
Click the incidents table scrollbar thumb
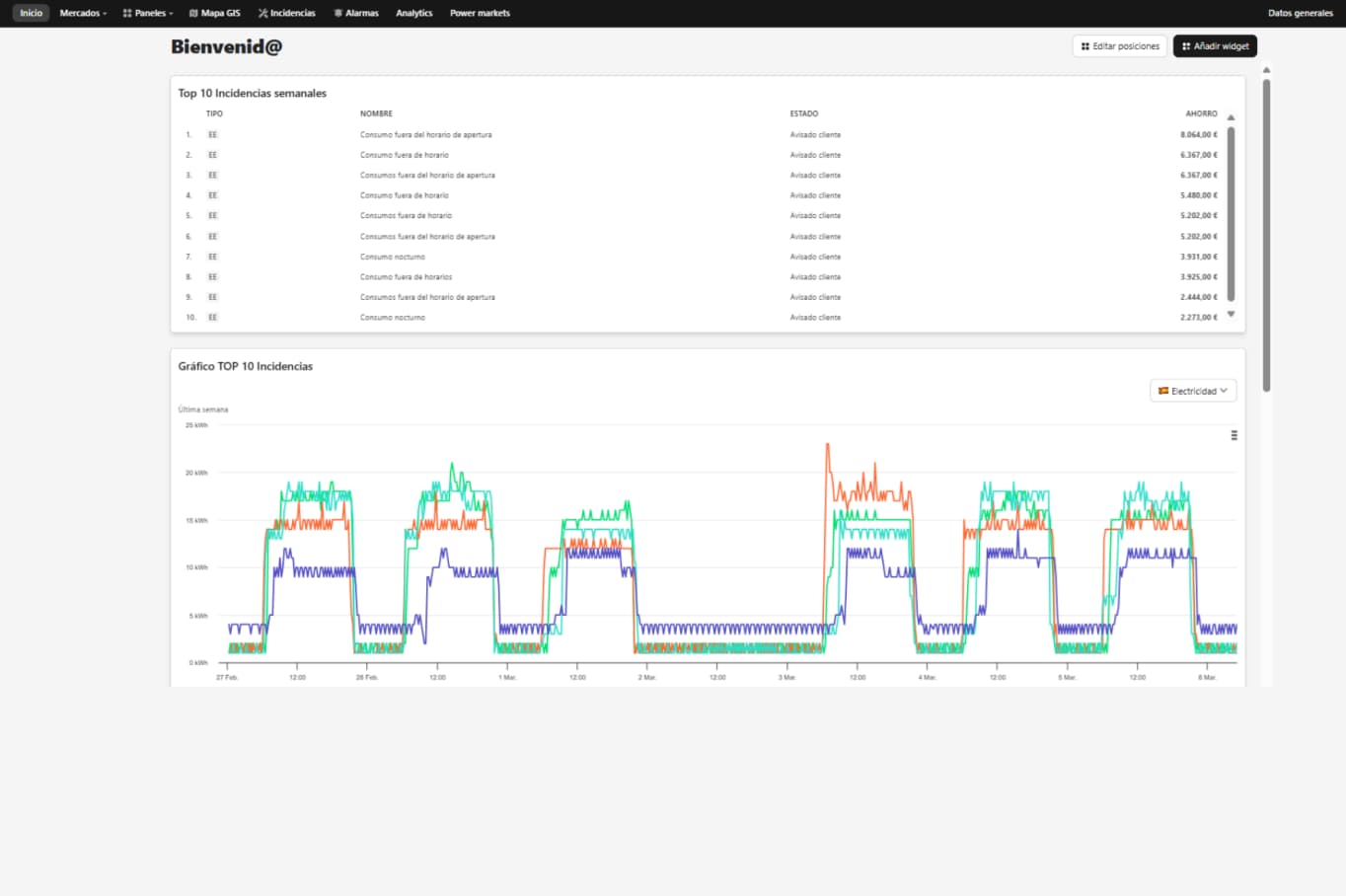(x=1231, y=212)
